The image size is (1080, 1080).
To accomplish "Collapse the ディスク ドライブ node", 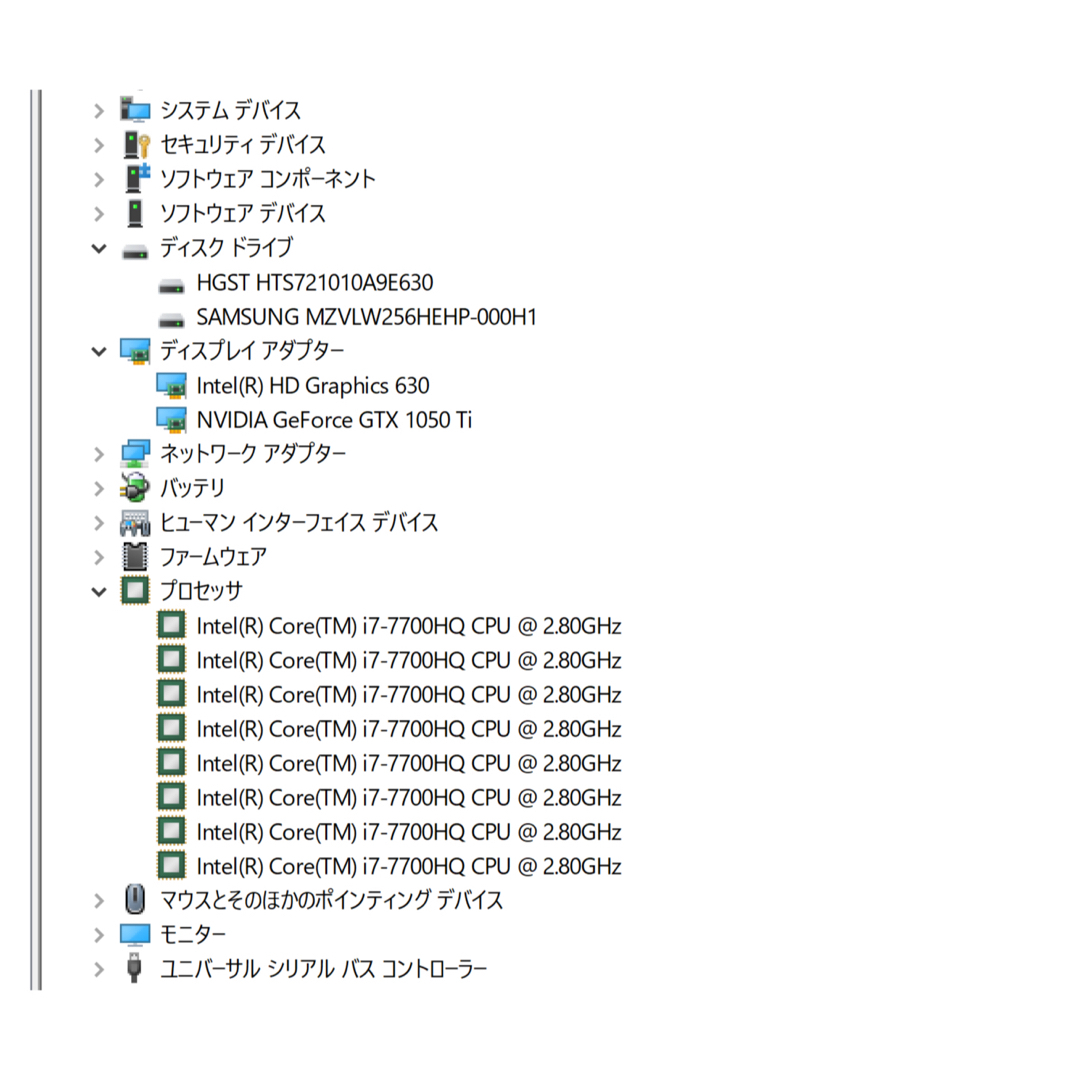I will [x=99, y=249].
